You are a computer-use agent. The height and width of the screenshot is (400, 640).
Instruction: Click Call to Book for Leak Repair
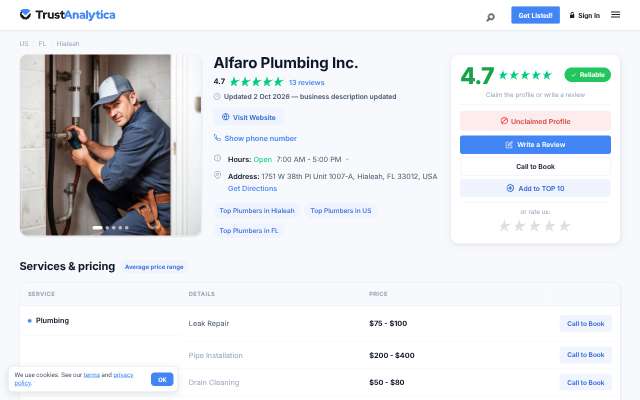point(585,324)
